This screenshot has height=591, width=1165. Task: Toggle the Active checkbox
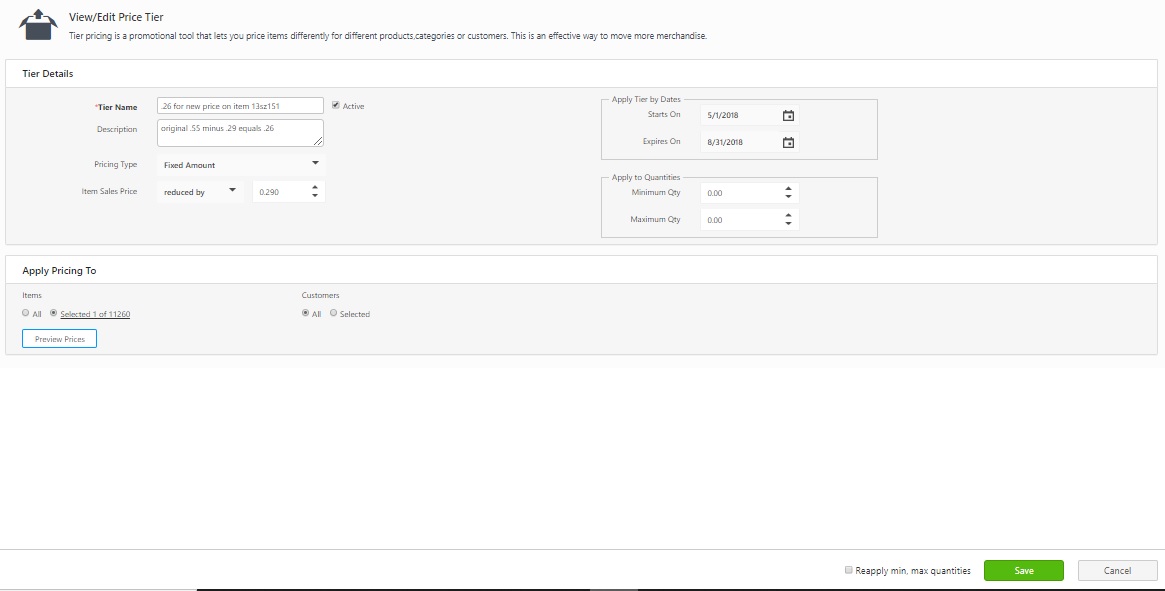pyautogui.click(x=336, y=105)
